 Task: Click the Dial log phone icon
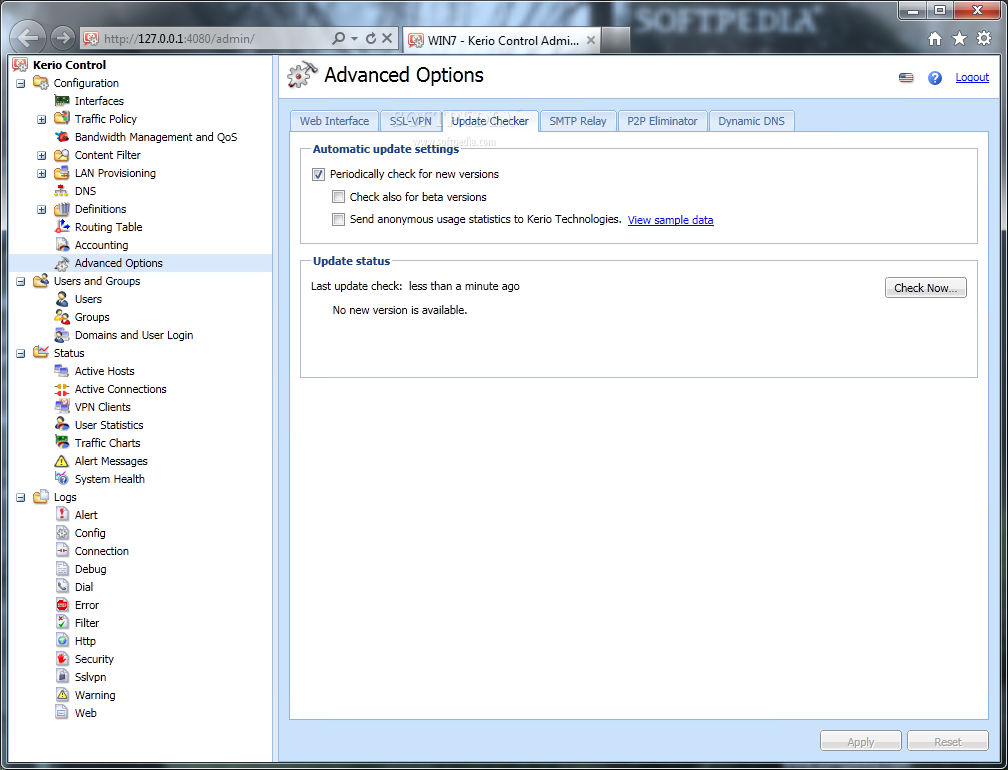62,587
